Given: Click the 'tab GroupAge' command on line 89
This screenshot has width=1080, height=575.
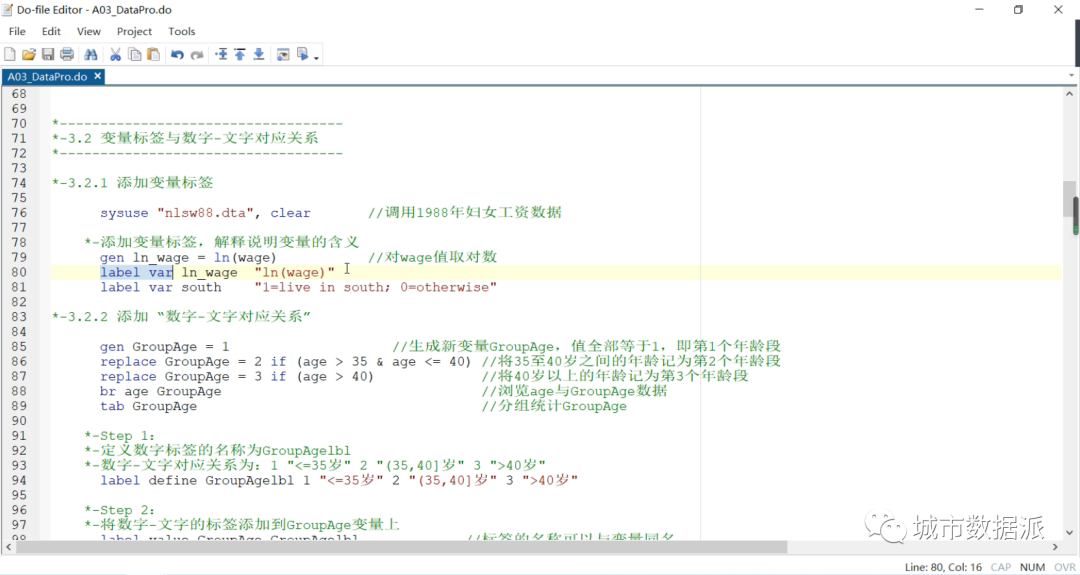Looking at the screenshot, I should (148, 406).
